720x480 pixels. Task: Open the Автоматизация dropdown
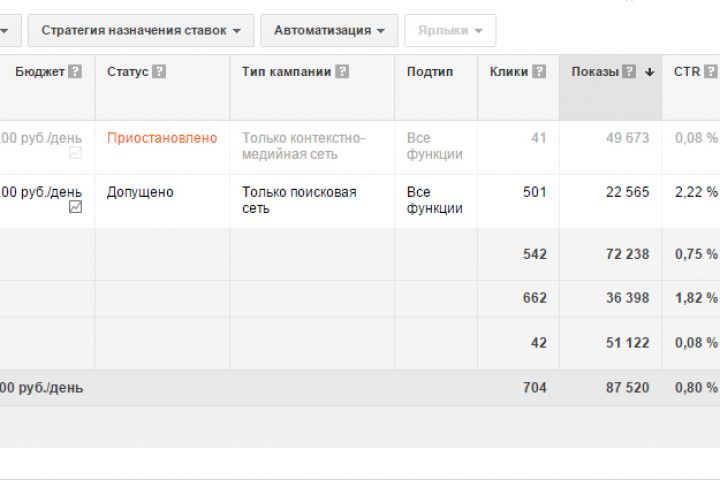(x=329, y=30)
